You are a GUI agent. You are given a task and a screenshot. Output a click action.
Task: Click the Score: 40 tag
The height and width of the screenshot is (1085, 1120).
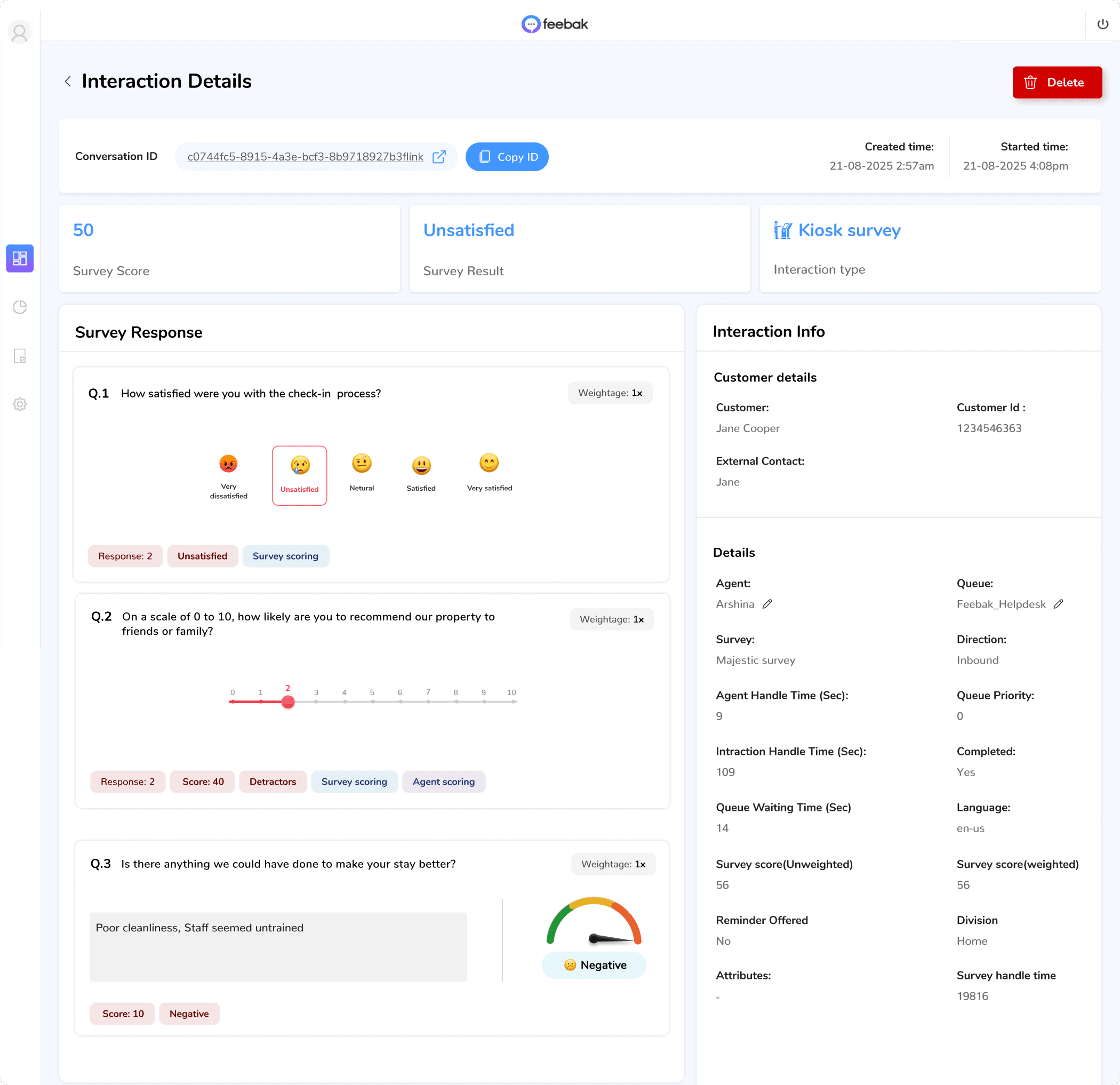[203, 781]
